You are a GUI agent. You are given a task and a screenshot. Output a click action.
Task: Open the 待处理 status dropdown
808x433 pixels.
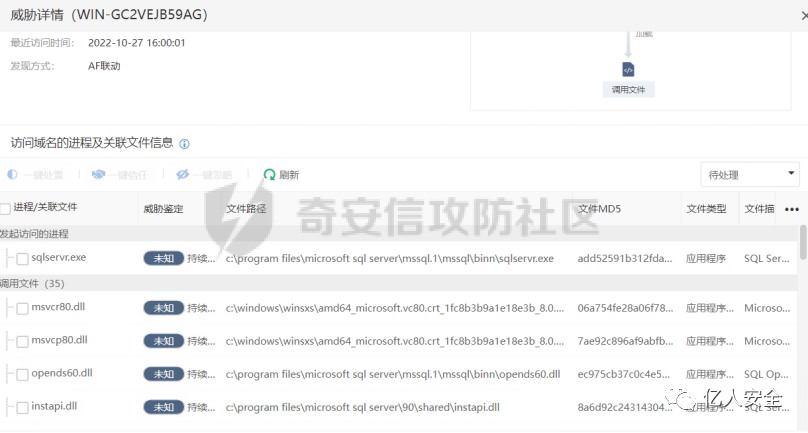750,175
